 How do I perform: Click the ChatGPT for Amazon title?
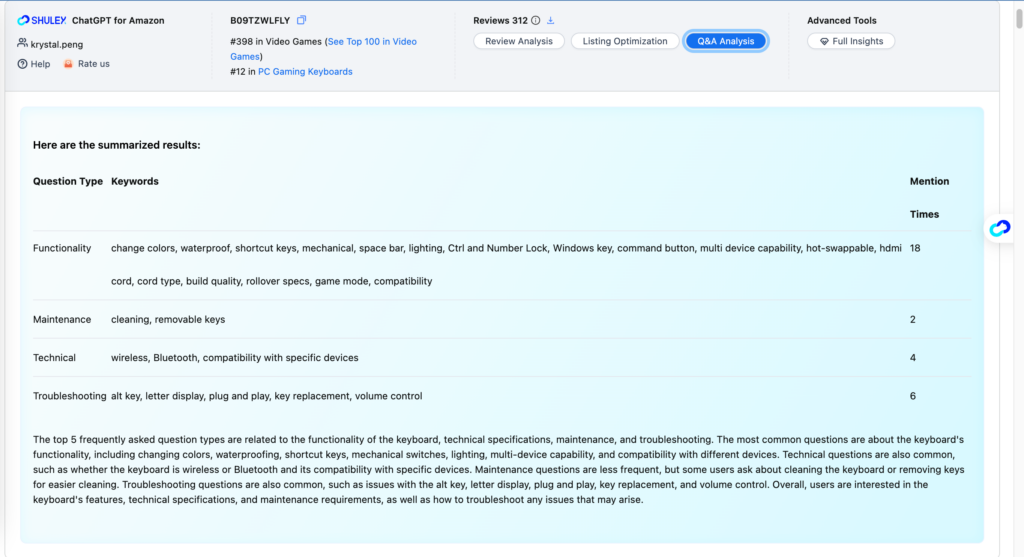click(118, 20)
